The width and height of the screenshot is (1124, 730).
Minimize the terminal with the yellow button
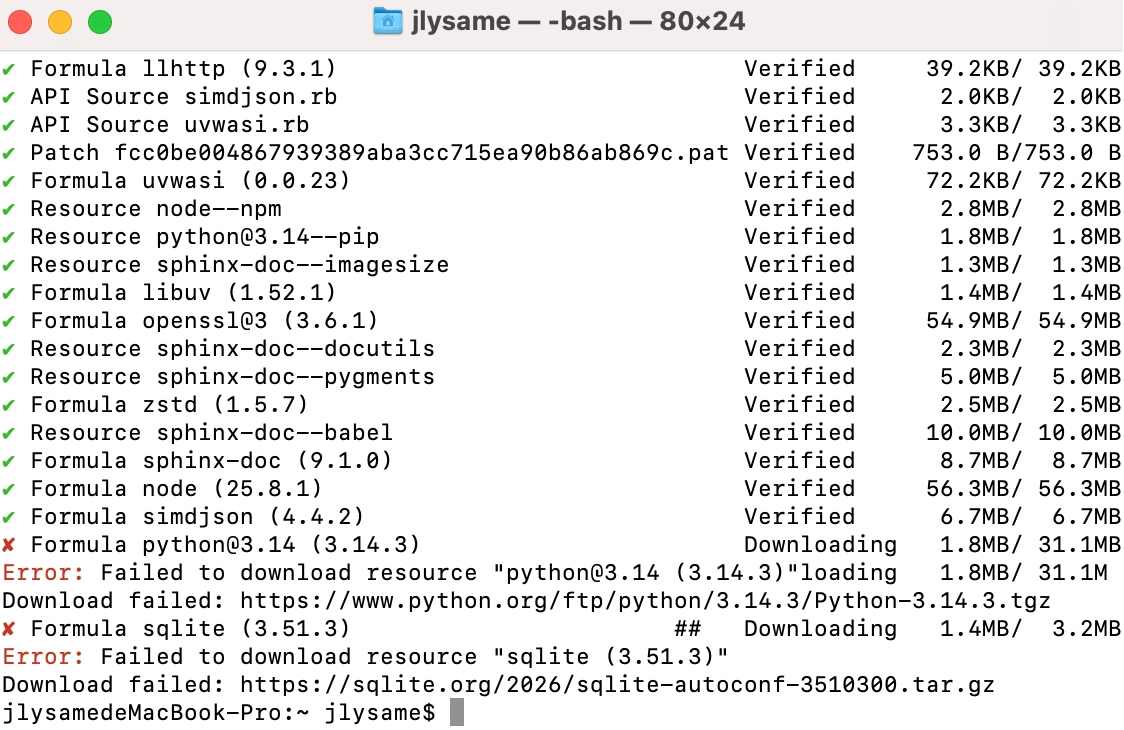point(60,21)
